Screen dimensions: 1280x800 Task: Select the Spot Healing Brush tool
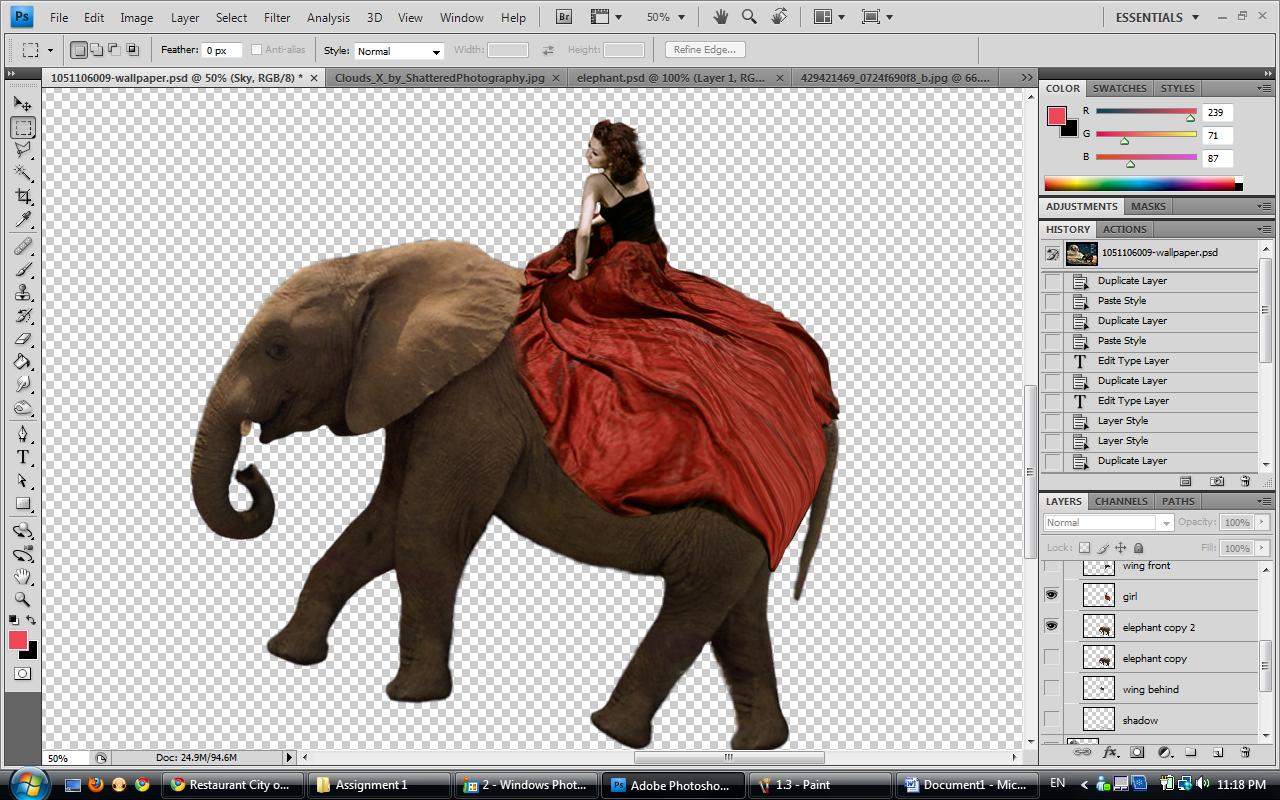point(23,247)
